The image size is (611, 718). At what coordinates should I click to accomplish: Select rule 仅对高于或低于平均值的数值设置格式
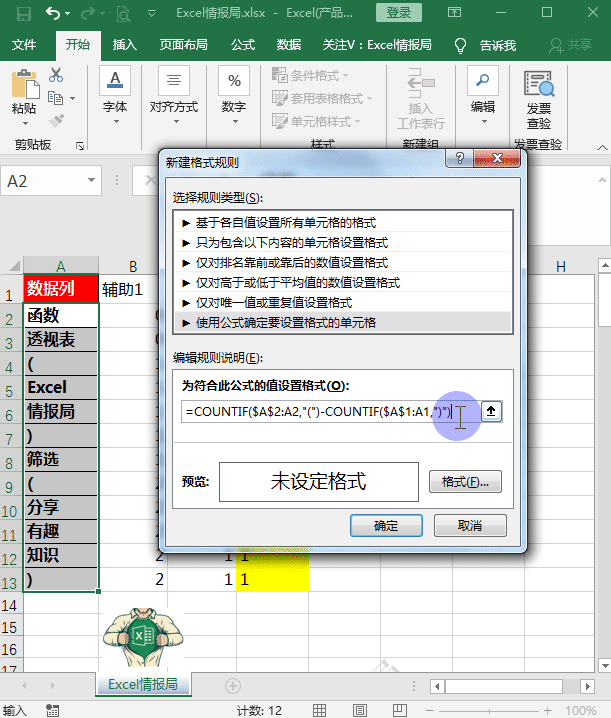tap(343, 283)
